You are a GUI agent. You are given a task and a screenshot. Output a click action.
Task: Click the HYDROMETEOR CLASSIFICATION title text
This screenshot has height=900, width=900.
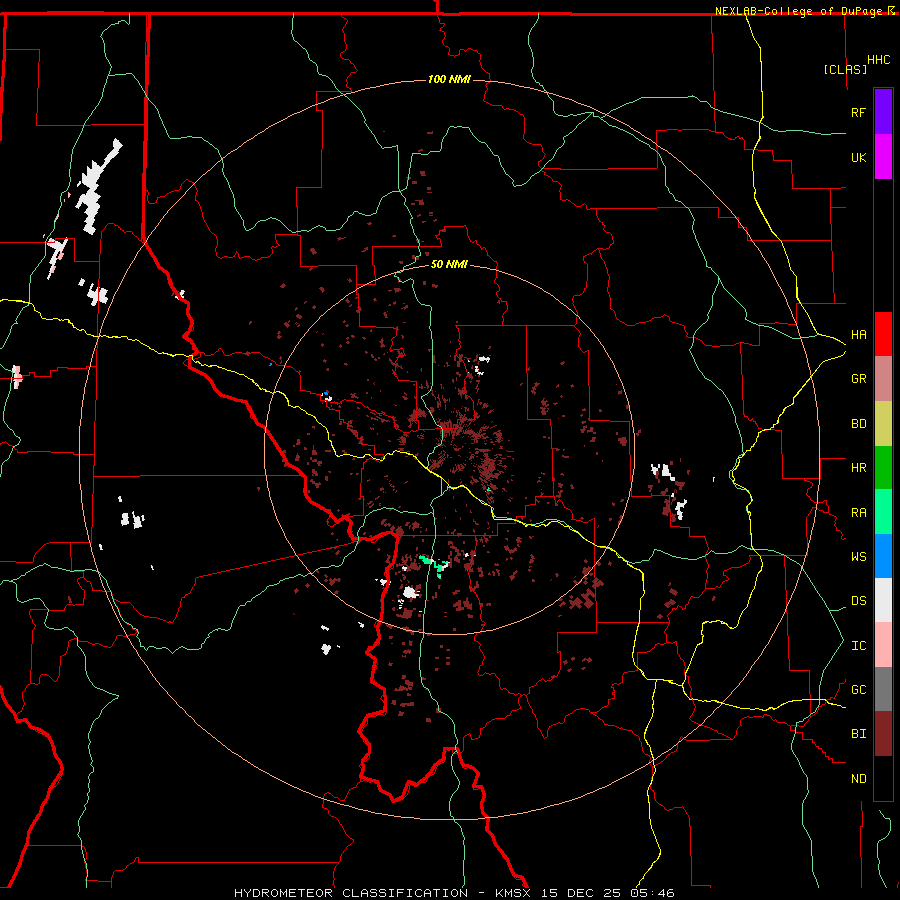[x=351, y=893]
